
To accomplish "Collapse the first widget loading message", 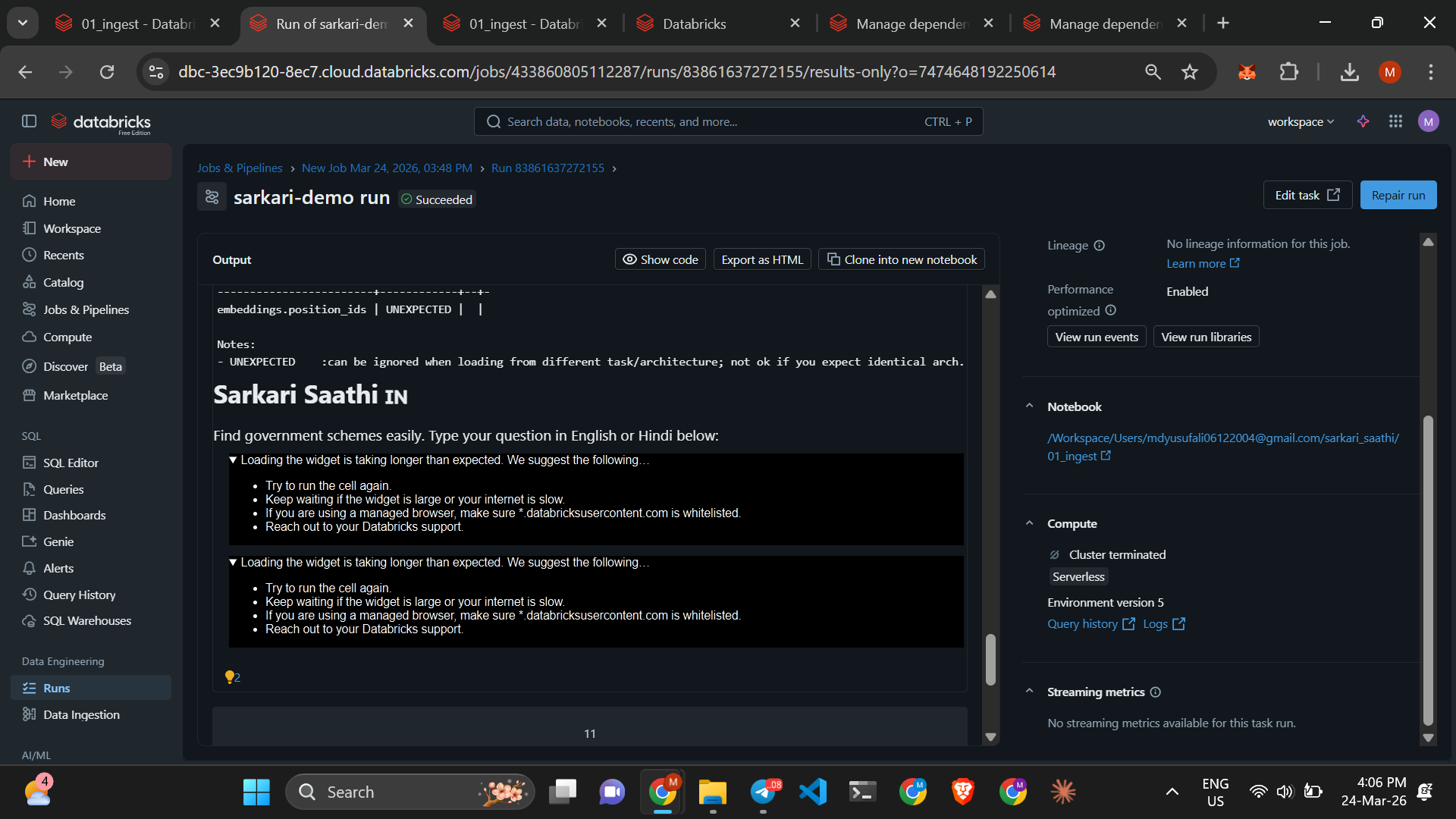I will coord(233,460).
